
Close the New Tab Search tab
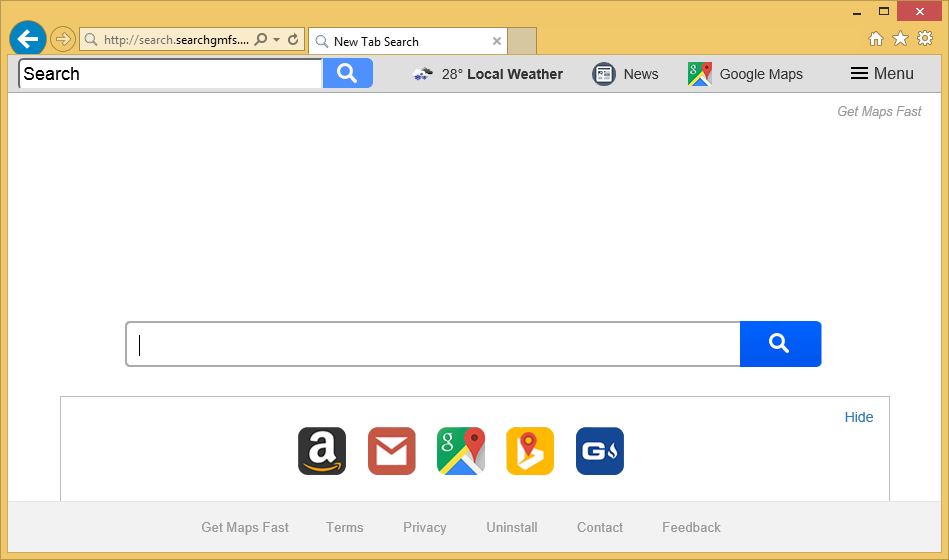click(x=496, y=41)
